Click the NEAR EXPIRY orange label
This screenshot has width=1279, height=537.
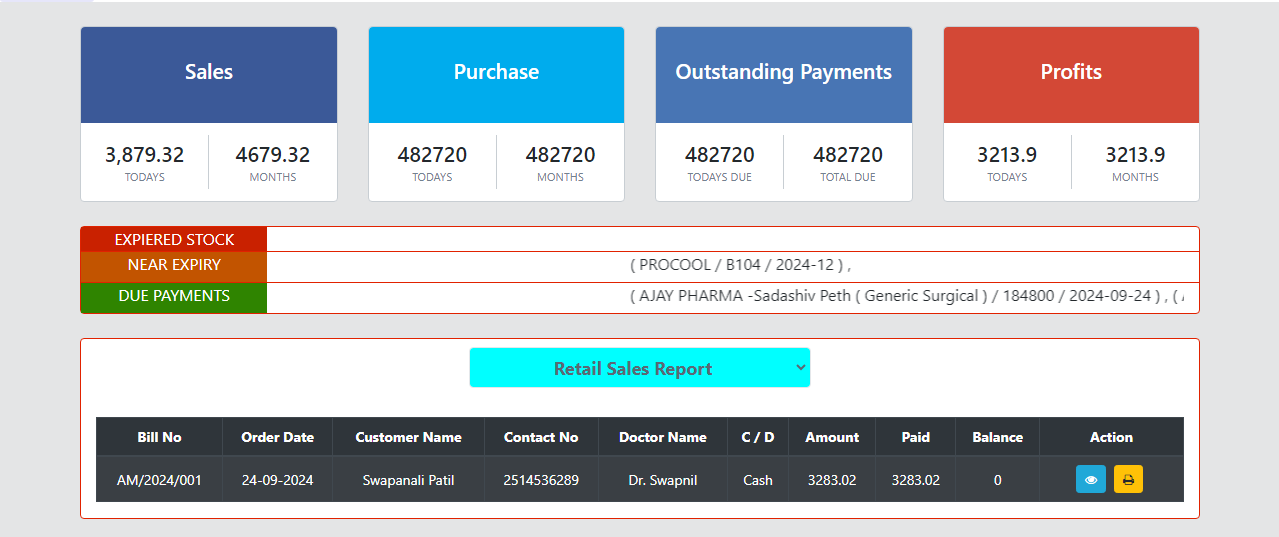174,266
